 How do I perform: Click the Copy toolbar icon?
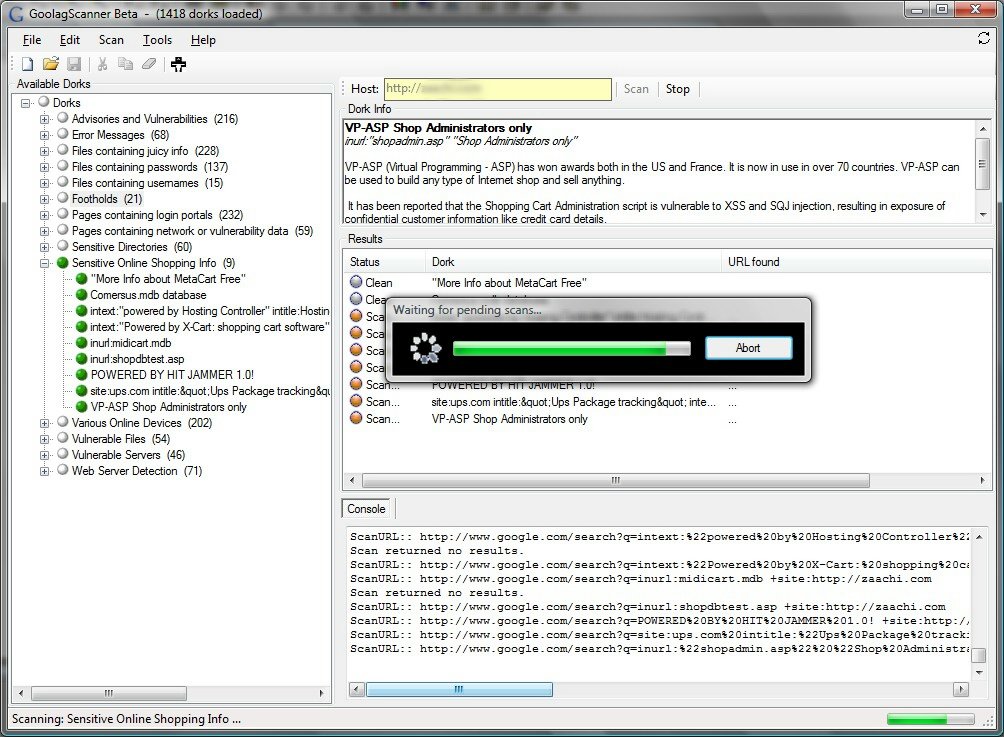(x=126, y=64)
